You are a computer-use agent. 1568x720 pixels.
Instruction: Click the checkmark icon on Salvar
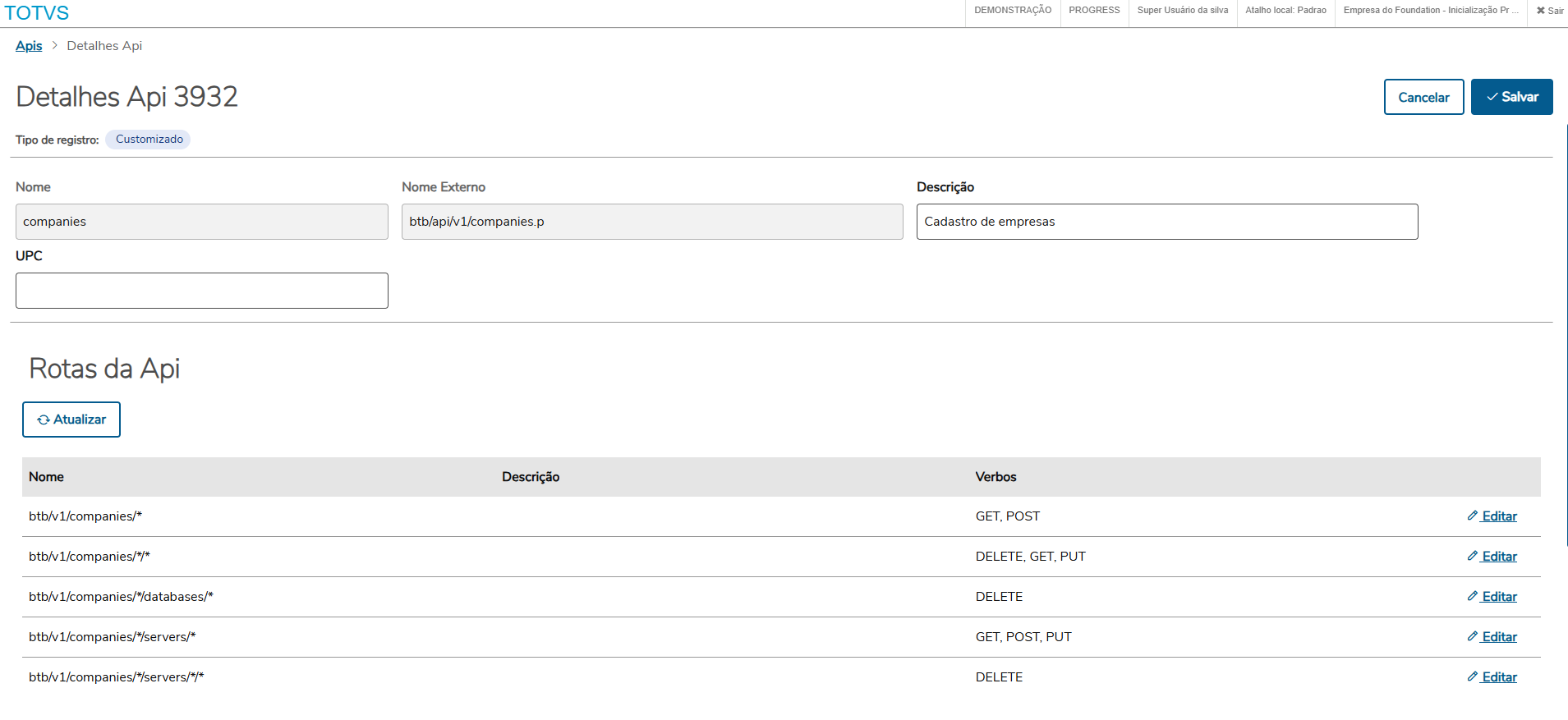(x=1492, y=97)
